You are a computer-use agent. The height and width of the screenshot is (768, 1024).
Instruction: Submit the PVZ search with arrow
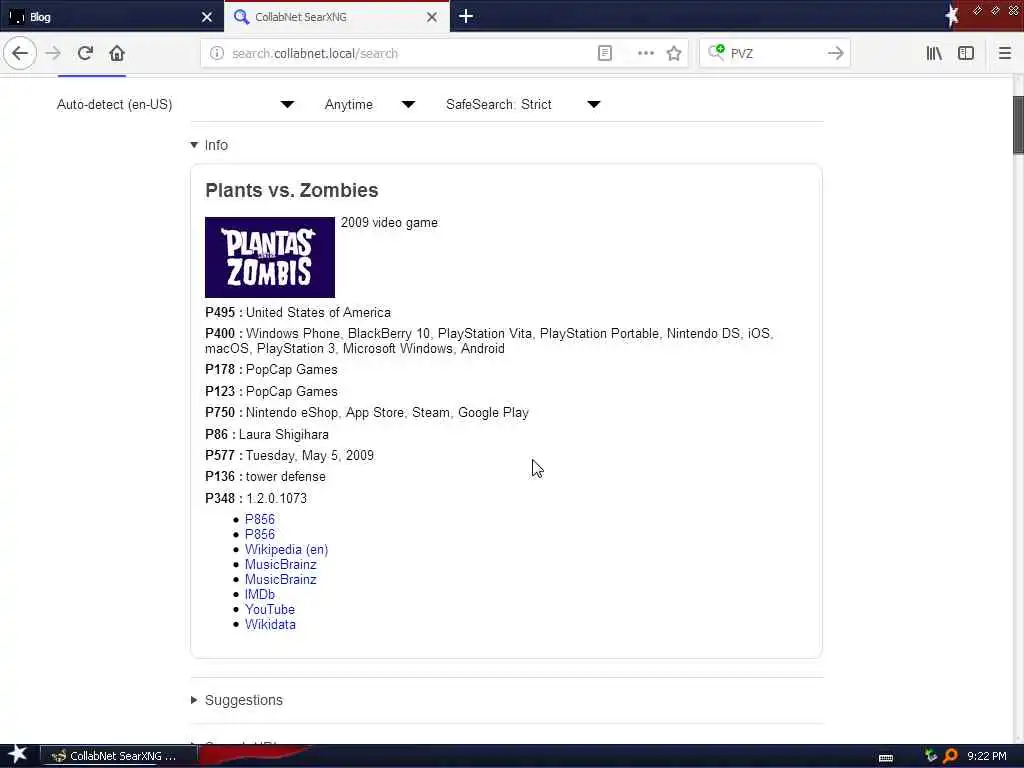(835, 54)
